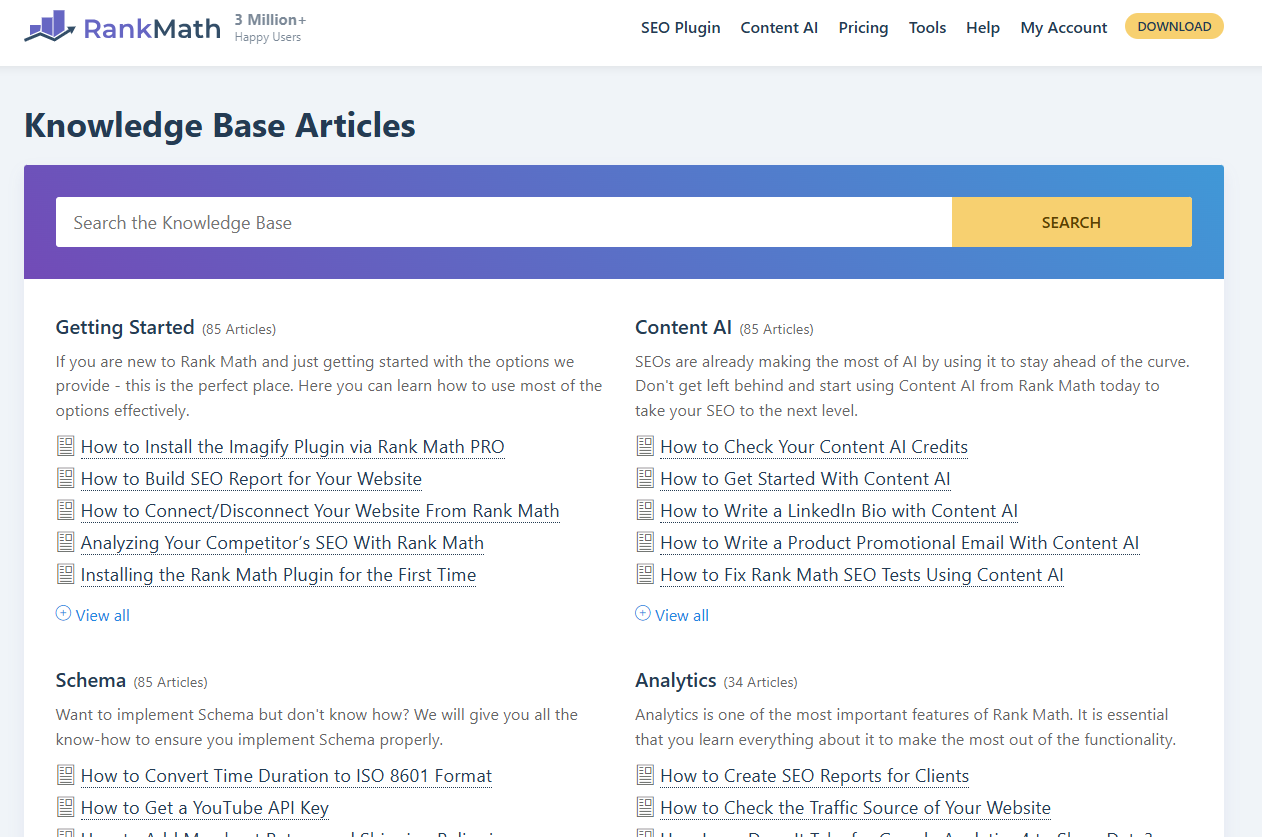Open the Content AI menu item
Viewport: 1262px width, 837px height.
point(779,28)
